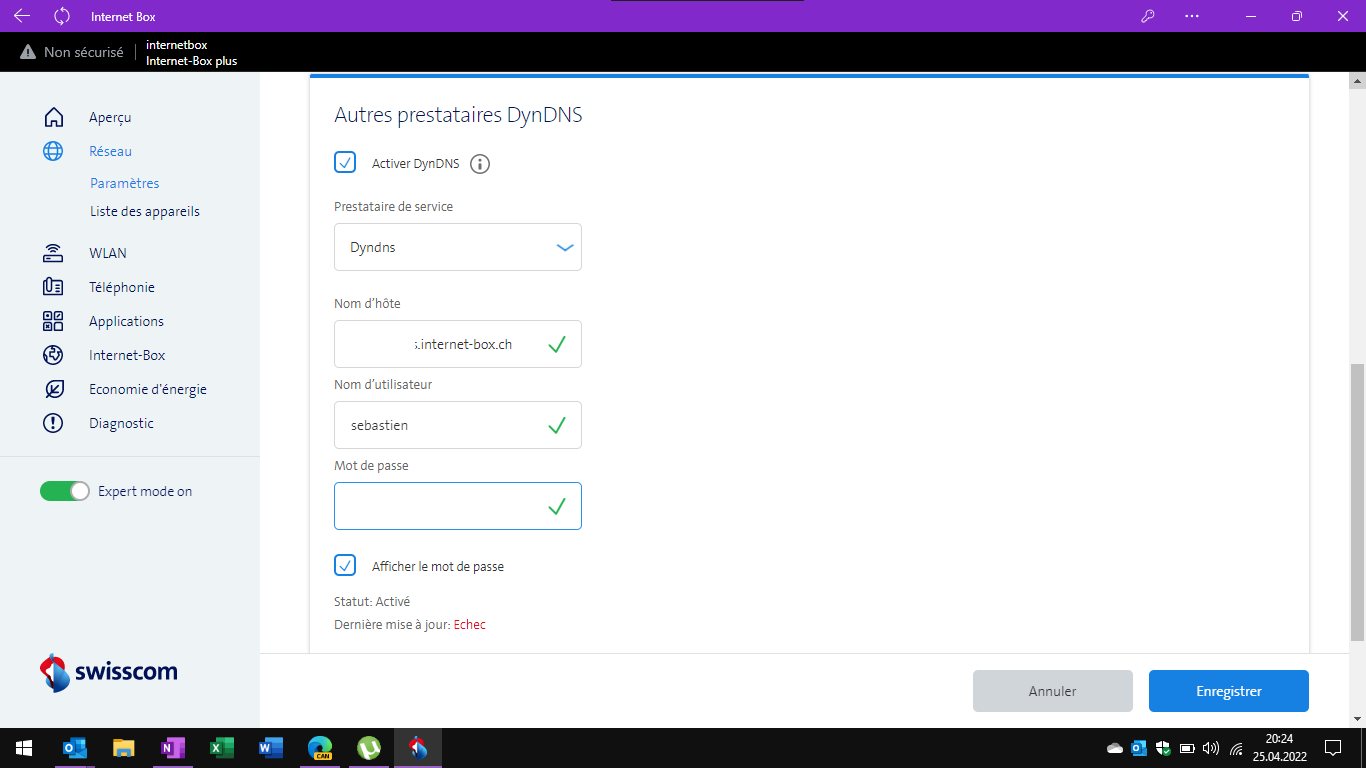Click the Enregistrer button

[1228, 691]
